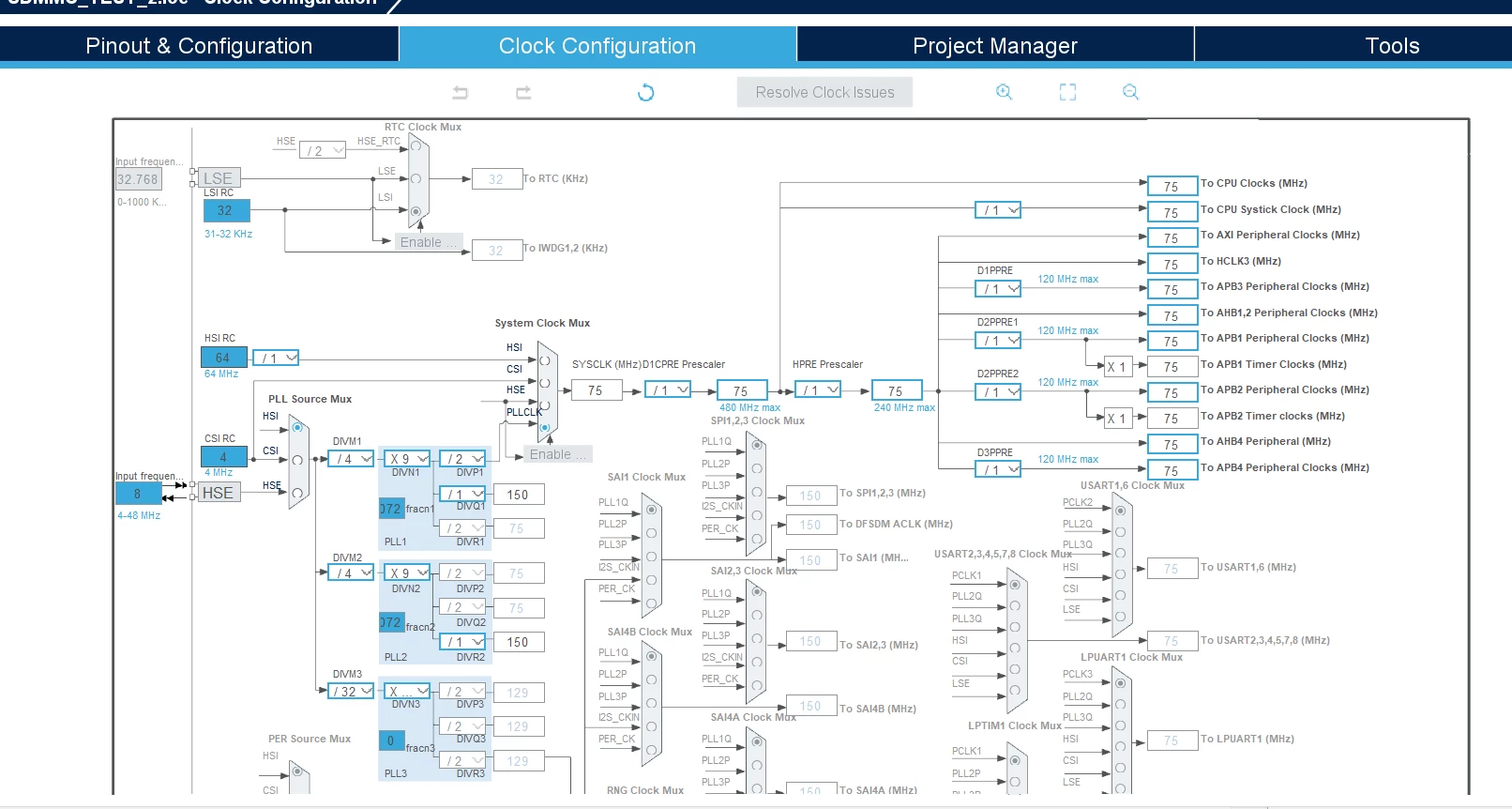Select LSE in RTC Clock Mux

coord(416,178)
